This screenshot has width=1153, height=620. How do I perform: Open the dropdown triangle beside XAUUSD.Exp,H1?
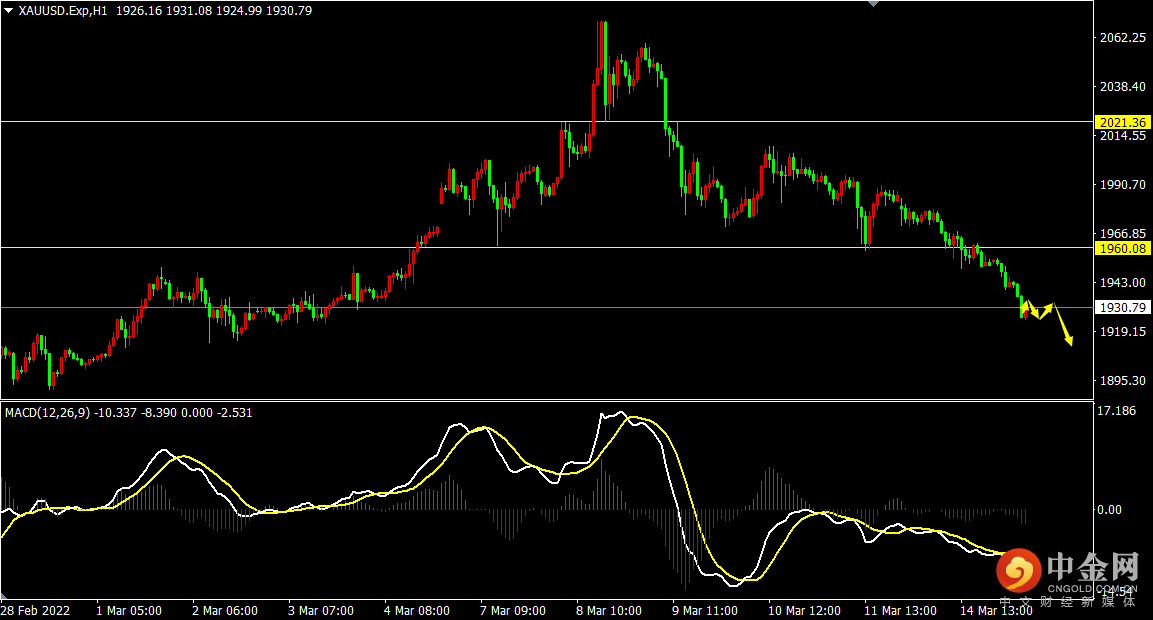click(x=8, y=10)
